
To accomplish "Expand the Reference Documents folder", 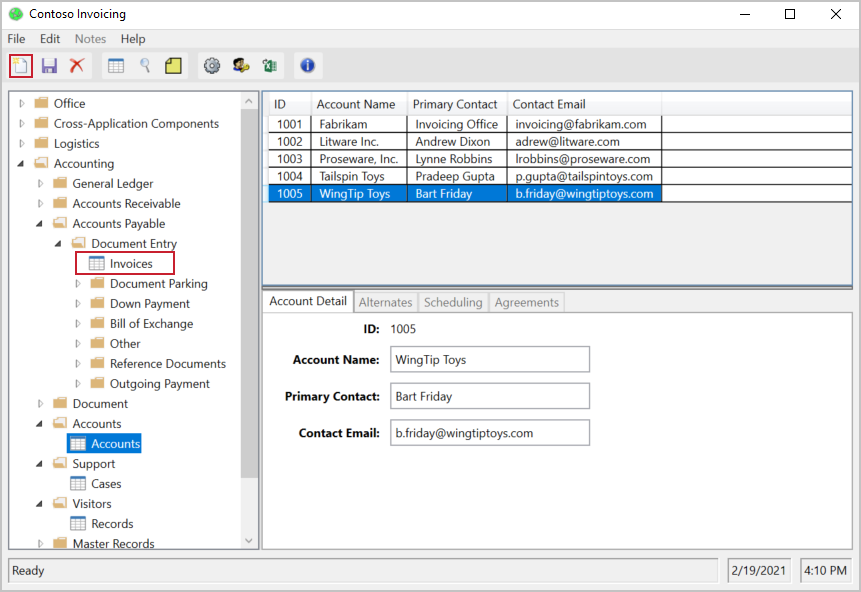I will pyautogui.click(x=78, y=364).
